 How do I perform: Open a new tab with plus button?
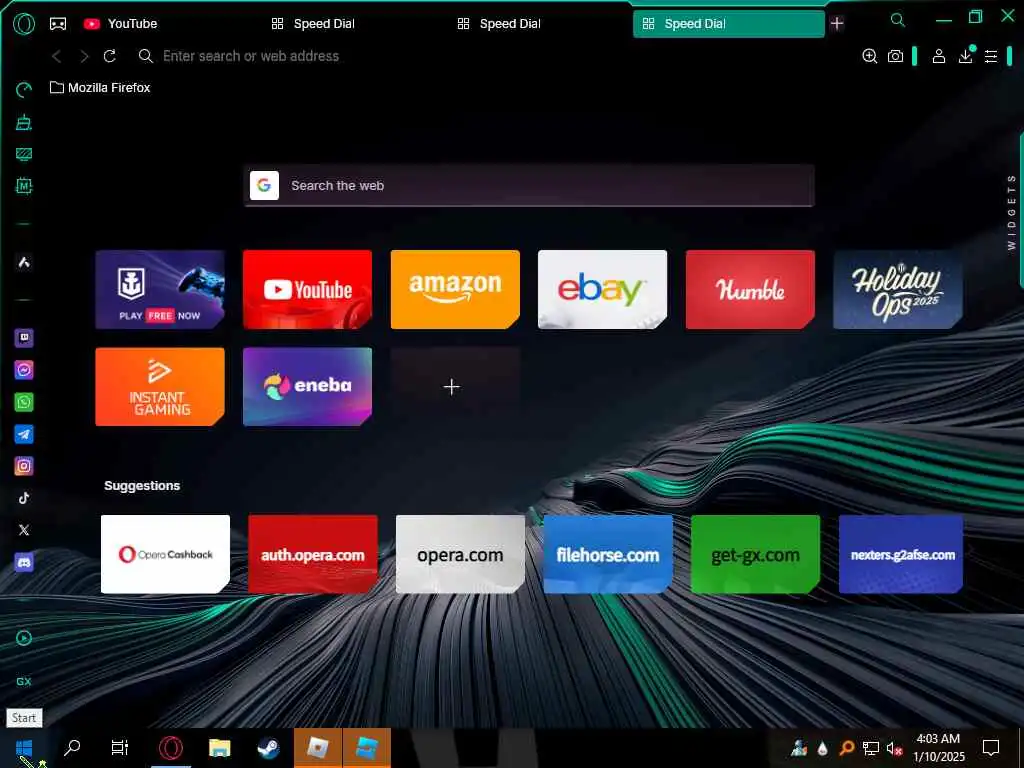click(837, 24)
